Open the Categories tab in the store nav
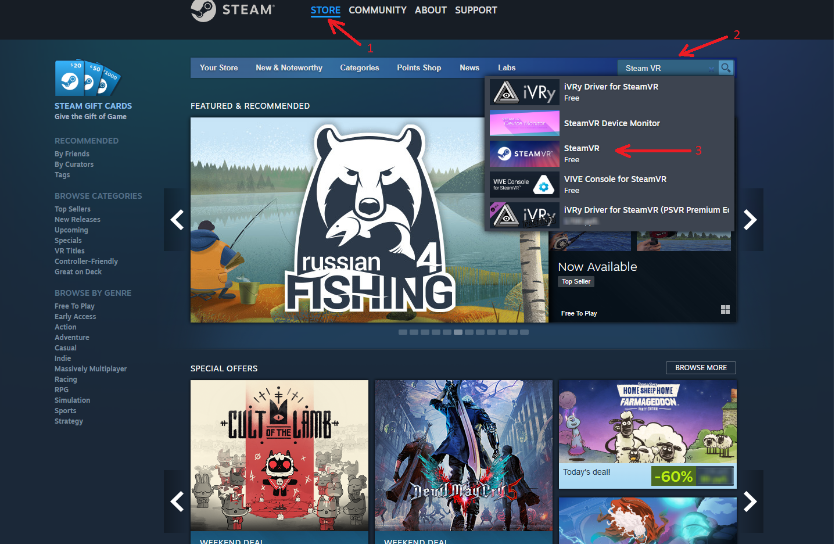The image size is (834, 544). click(x=359, y=68)
